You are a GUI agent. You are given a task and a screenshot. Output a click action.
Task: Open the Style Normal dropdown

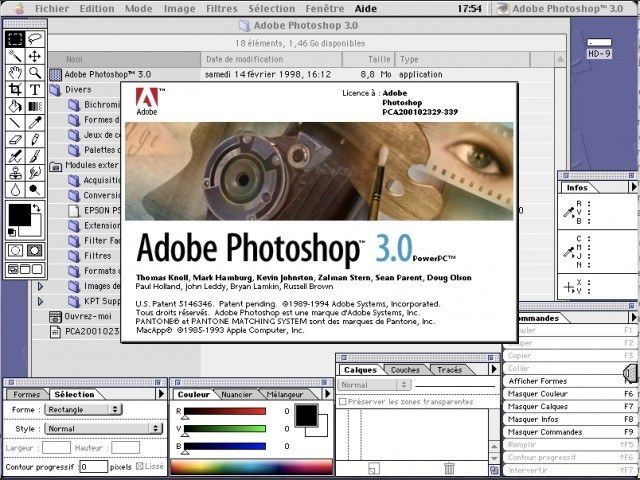tap(103, 429)
